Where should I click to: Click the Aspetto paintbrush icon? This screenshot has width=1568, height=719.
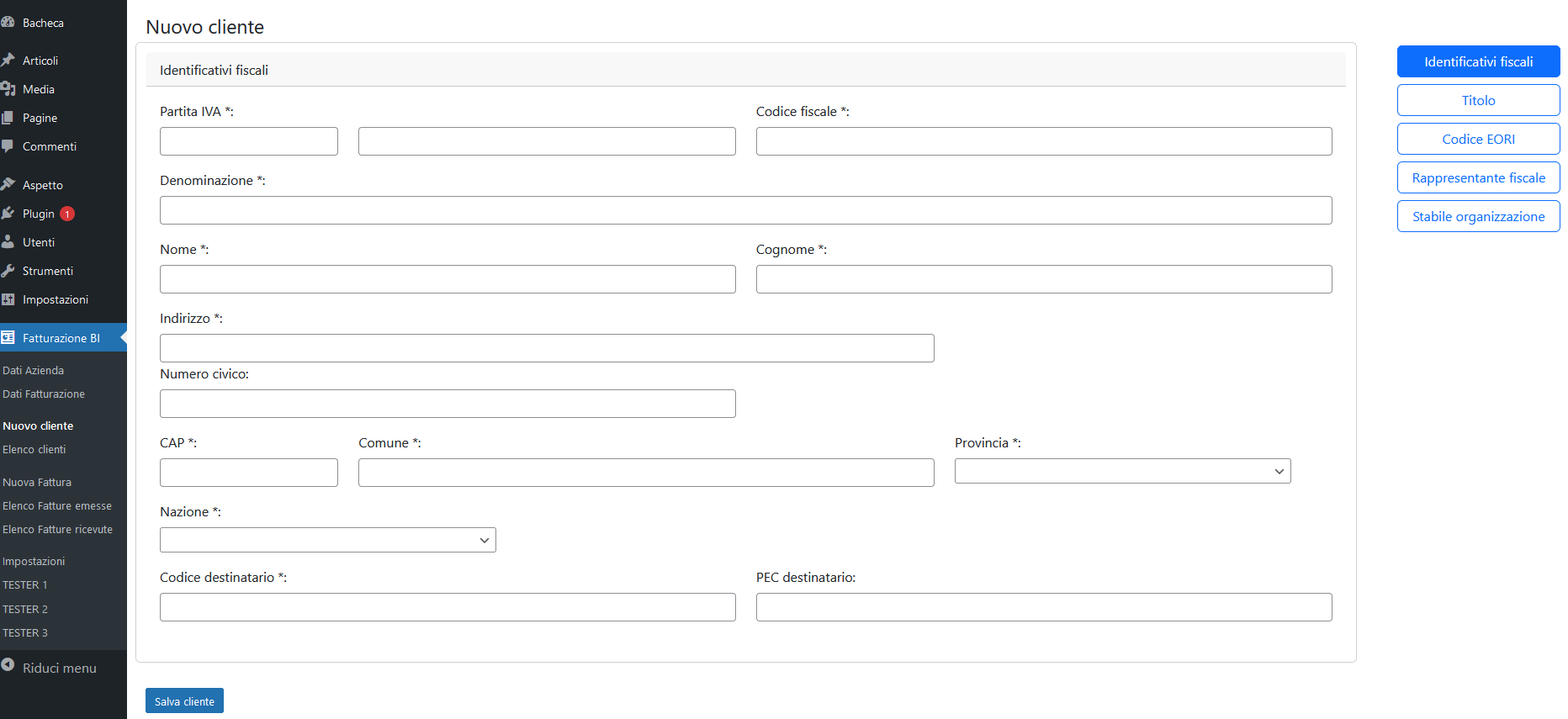click(x=8, y=185)
